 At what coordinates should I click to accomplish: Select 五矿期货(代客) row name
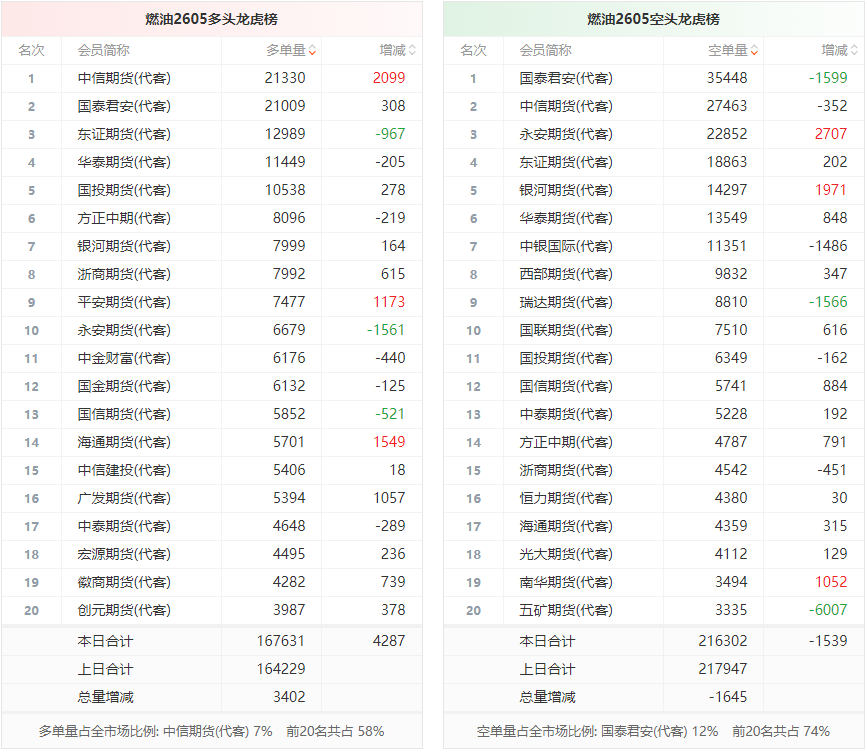coord(566,610)
